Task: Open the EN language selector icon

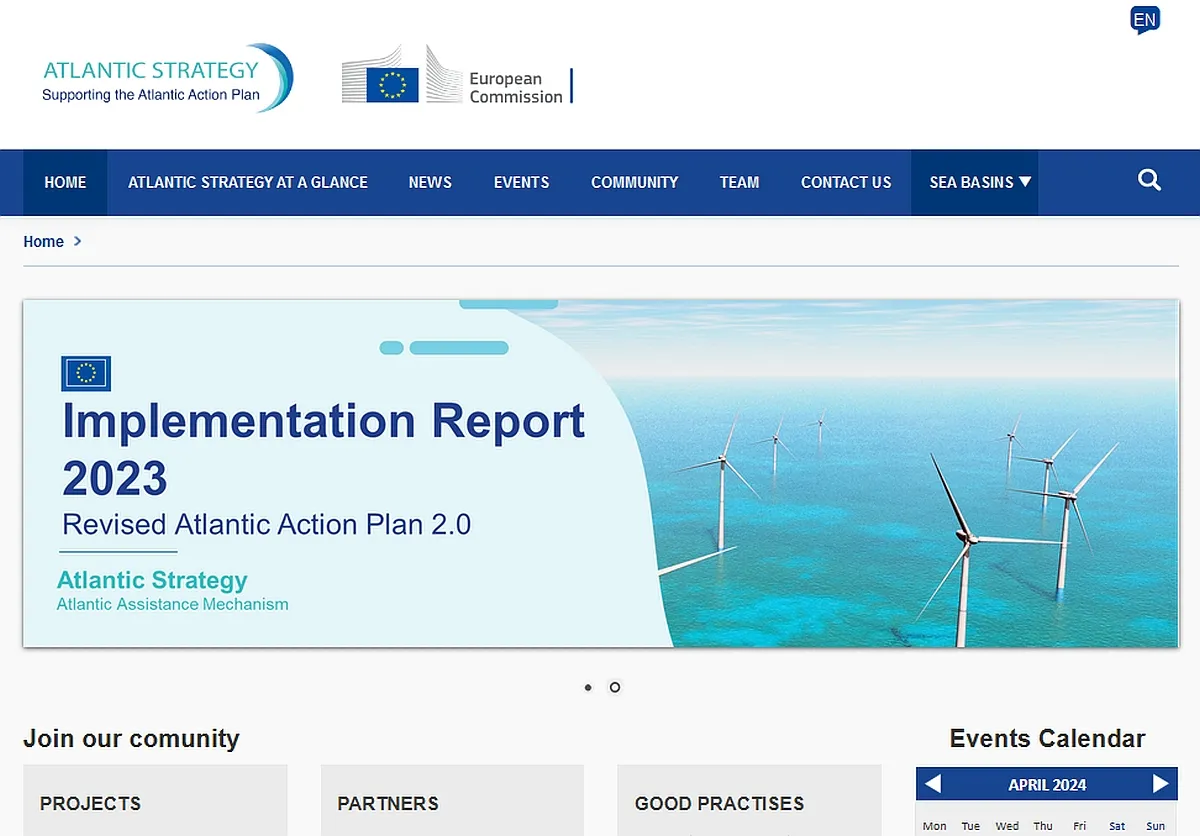Action: pos(1145,20)
